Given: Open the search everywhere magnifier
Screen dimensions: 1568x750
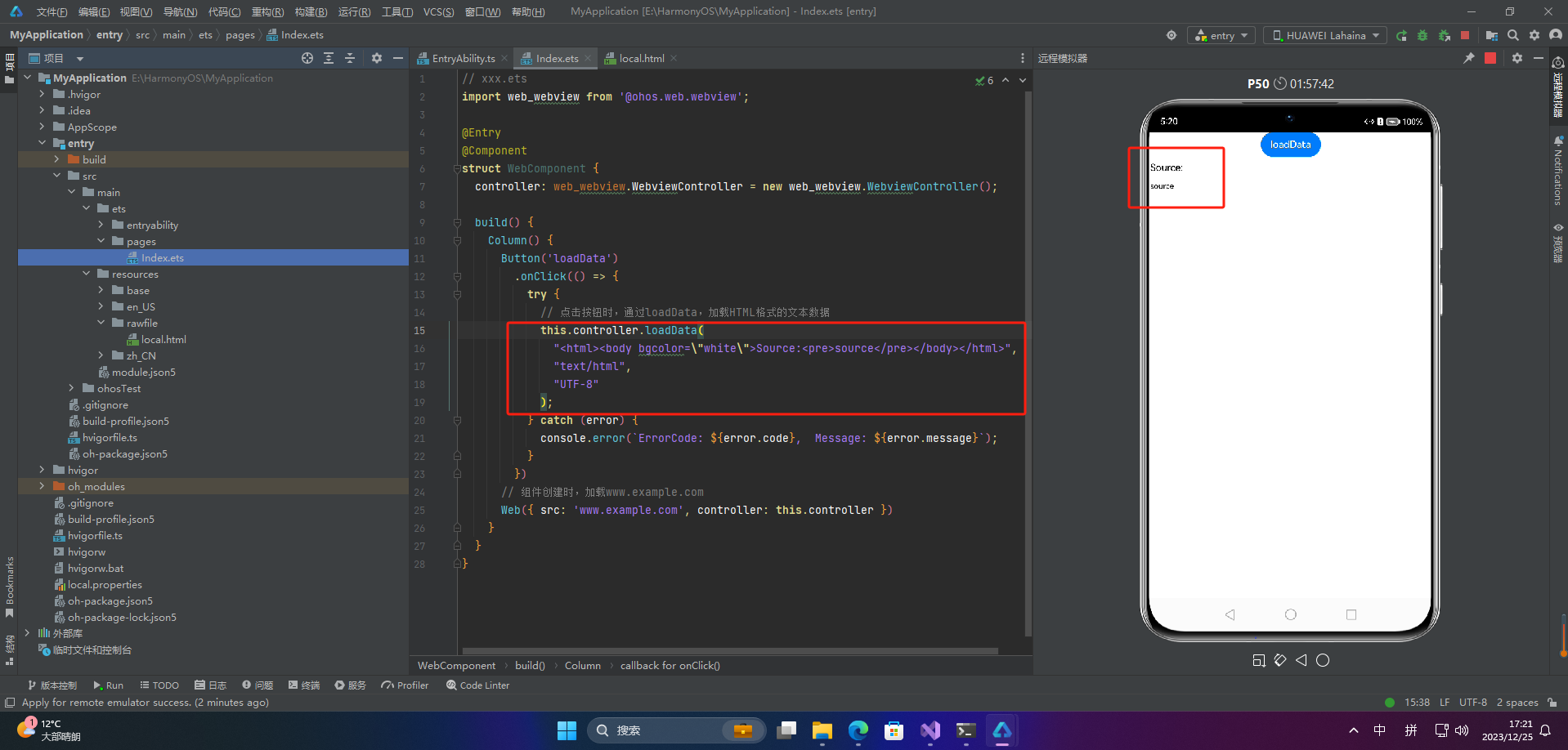Looking at the screenshot, I should [x=1513, y=35].
